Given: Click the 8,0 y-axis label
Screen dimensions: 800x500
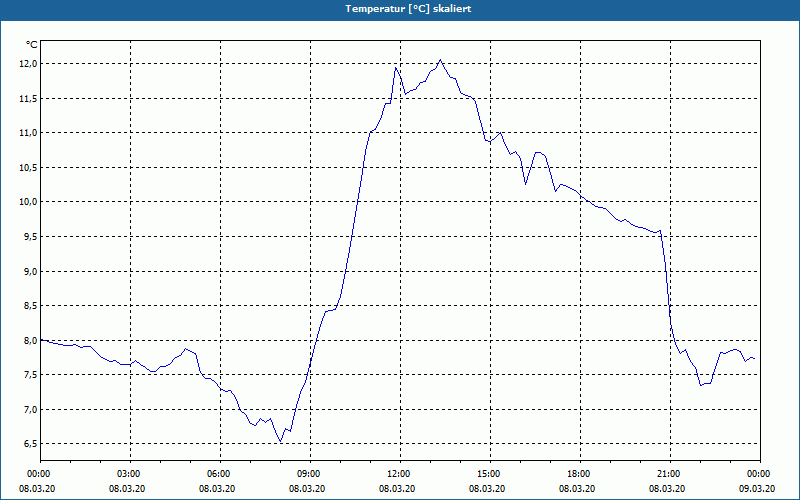Looking at the screenshot, I should pyautogui.click(x=30, y=340).
